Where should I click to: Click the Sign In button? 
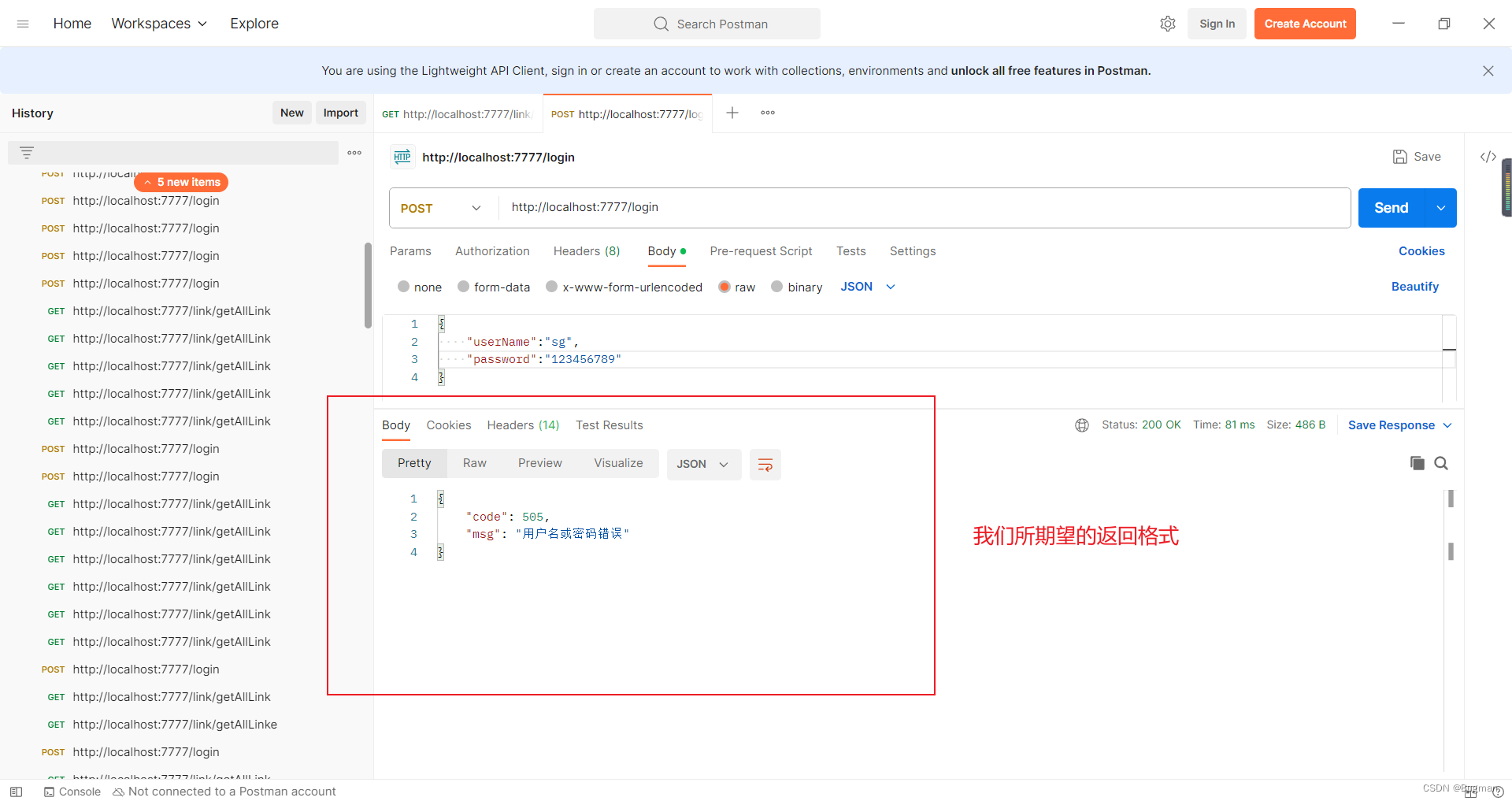click(1217, 24)
